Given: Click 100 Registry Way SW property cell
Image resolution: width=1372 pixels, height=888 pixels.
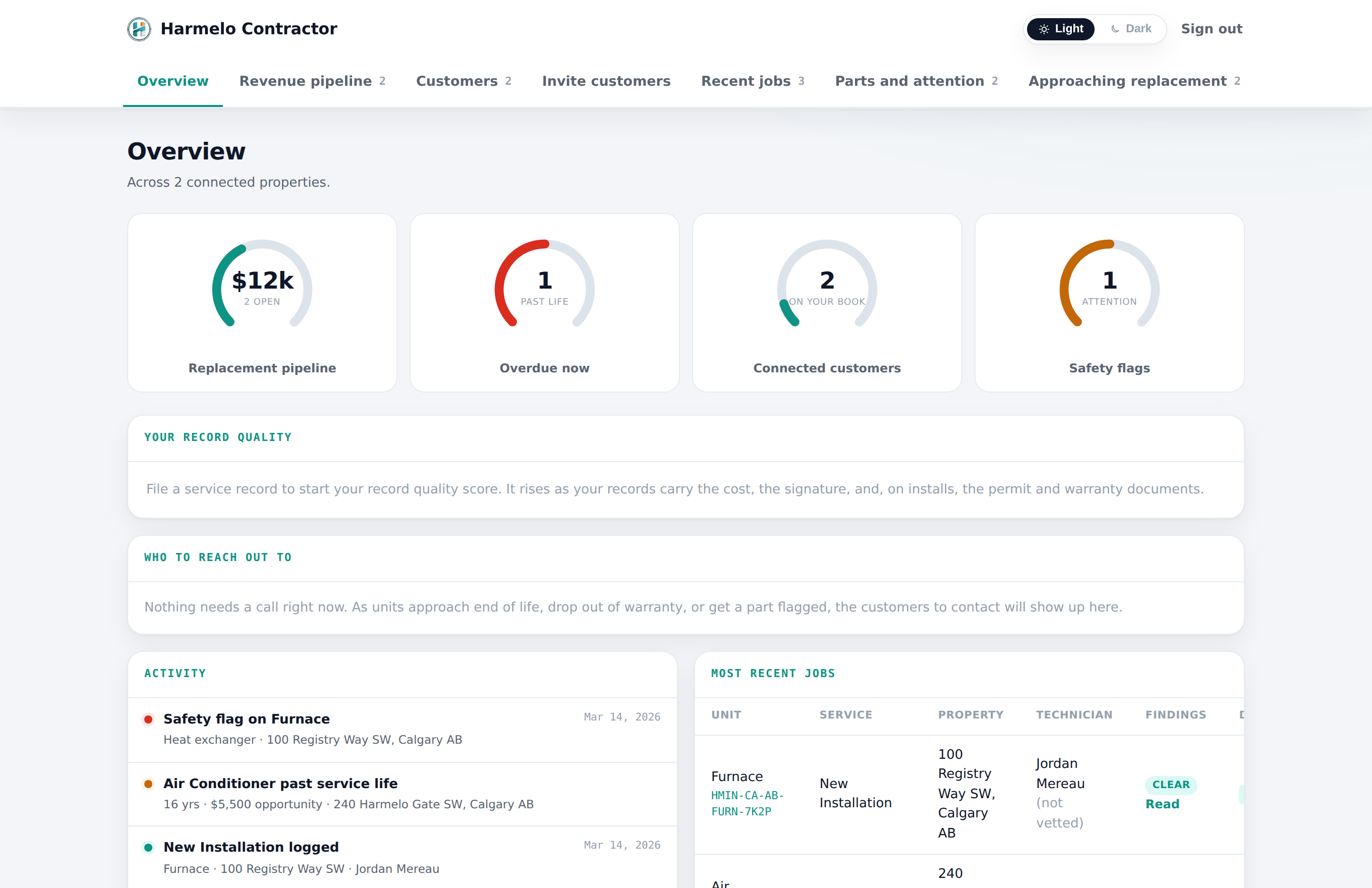Looking at the screenshot, I should (967, 794).
